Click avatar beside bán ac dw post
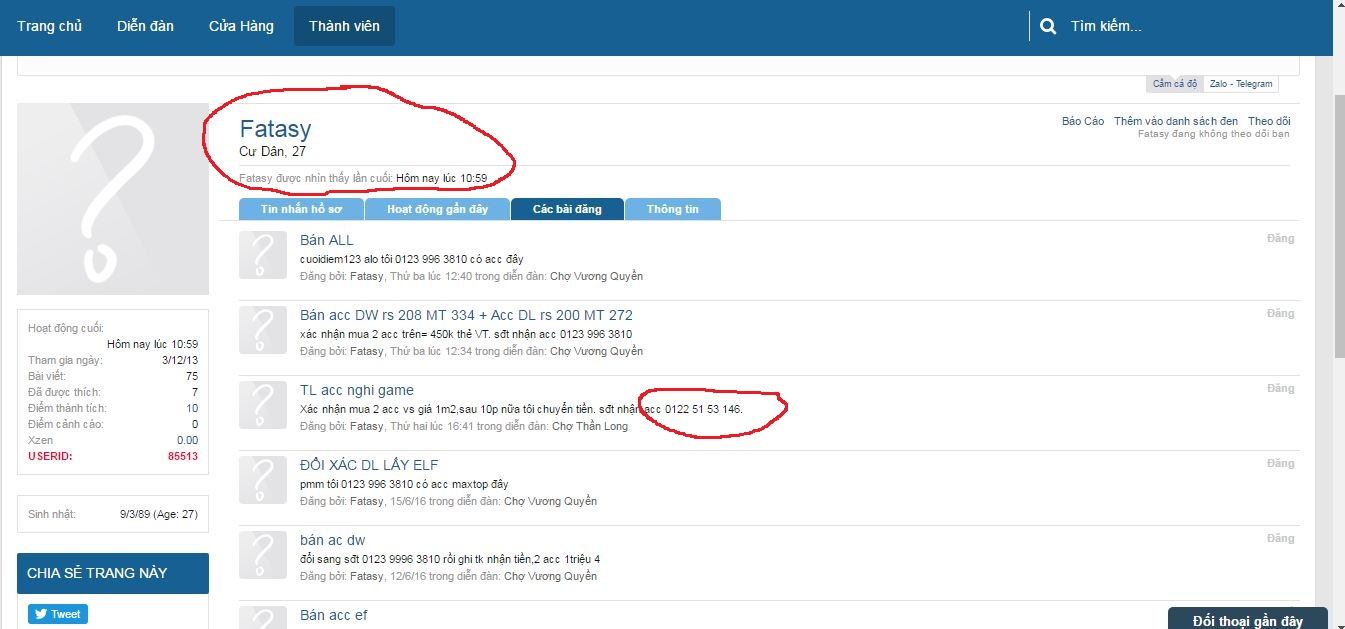Screen dimensions: 1345x629 tap(263, 555)
